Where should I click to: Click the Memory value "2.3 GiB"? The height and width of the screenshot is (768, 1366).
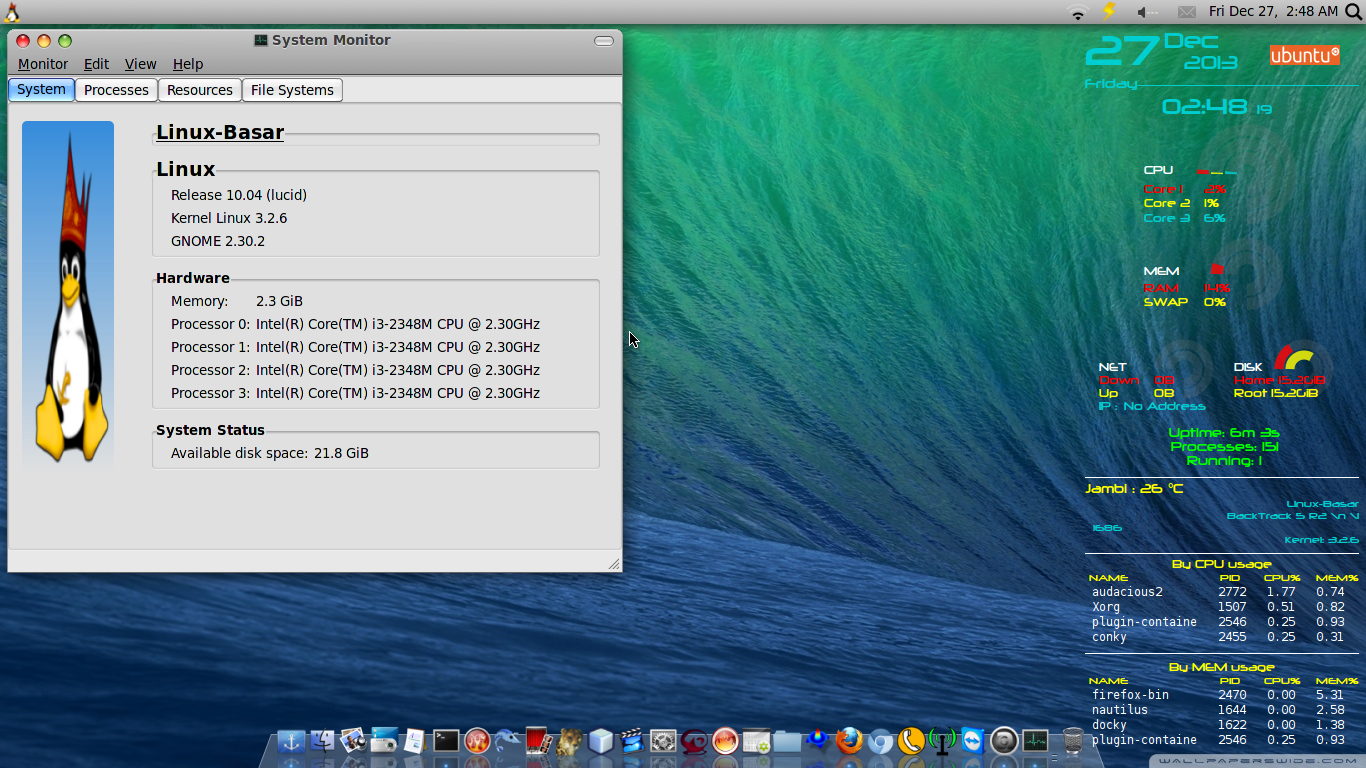pyautogui.click(x=279, y=301)
